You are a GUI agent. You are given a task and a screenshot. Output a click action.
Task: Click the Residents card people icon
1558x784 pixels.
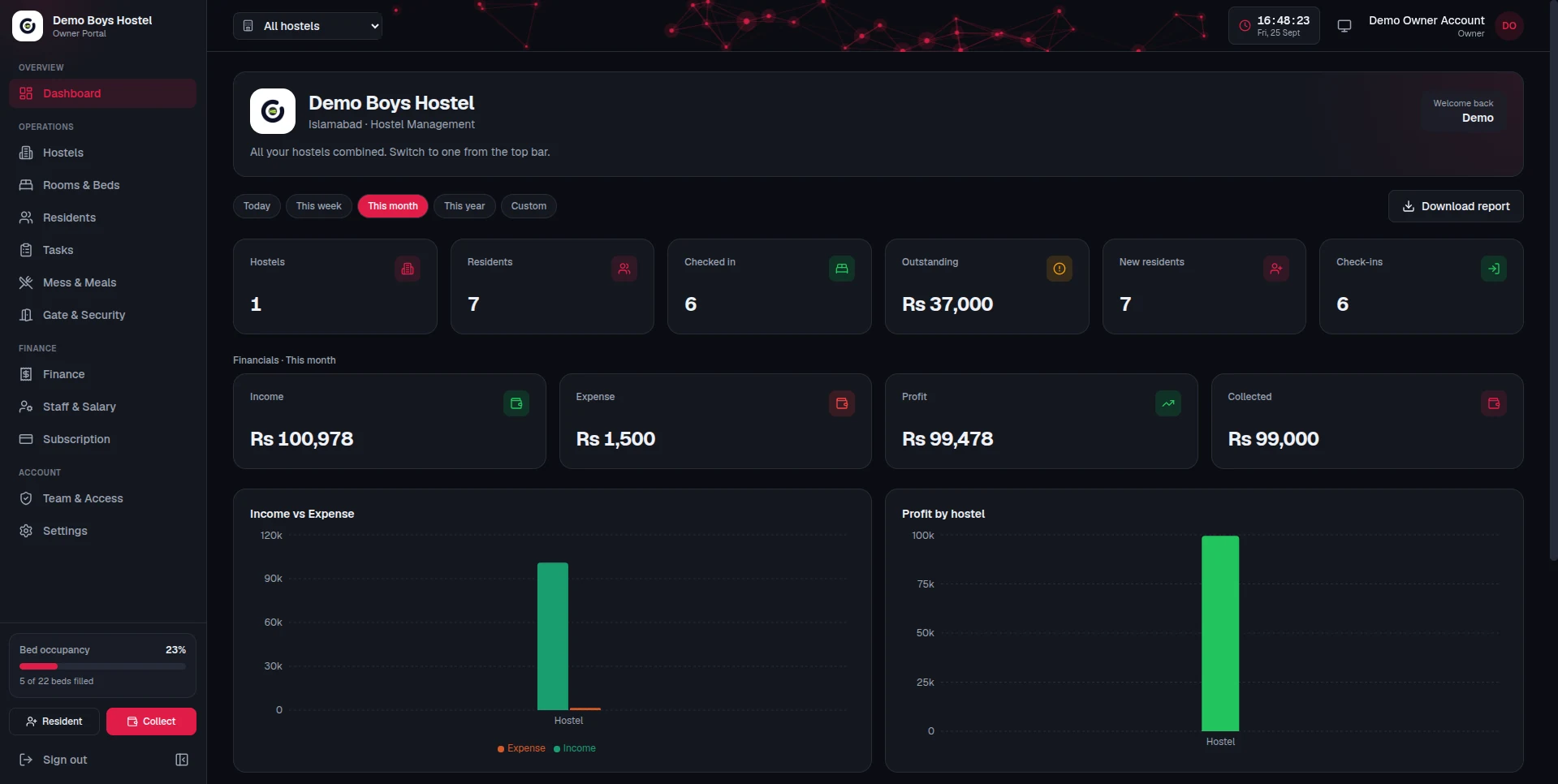coord(624,269)
